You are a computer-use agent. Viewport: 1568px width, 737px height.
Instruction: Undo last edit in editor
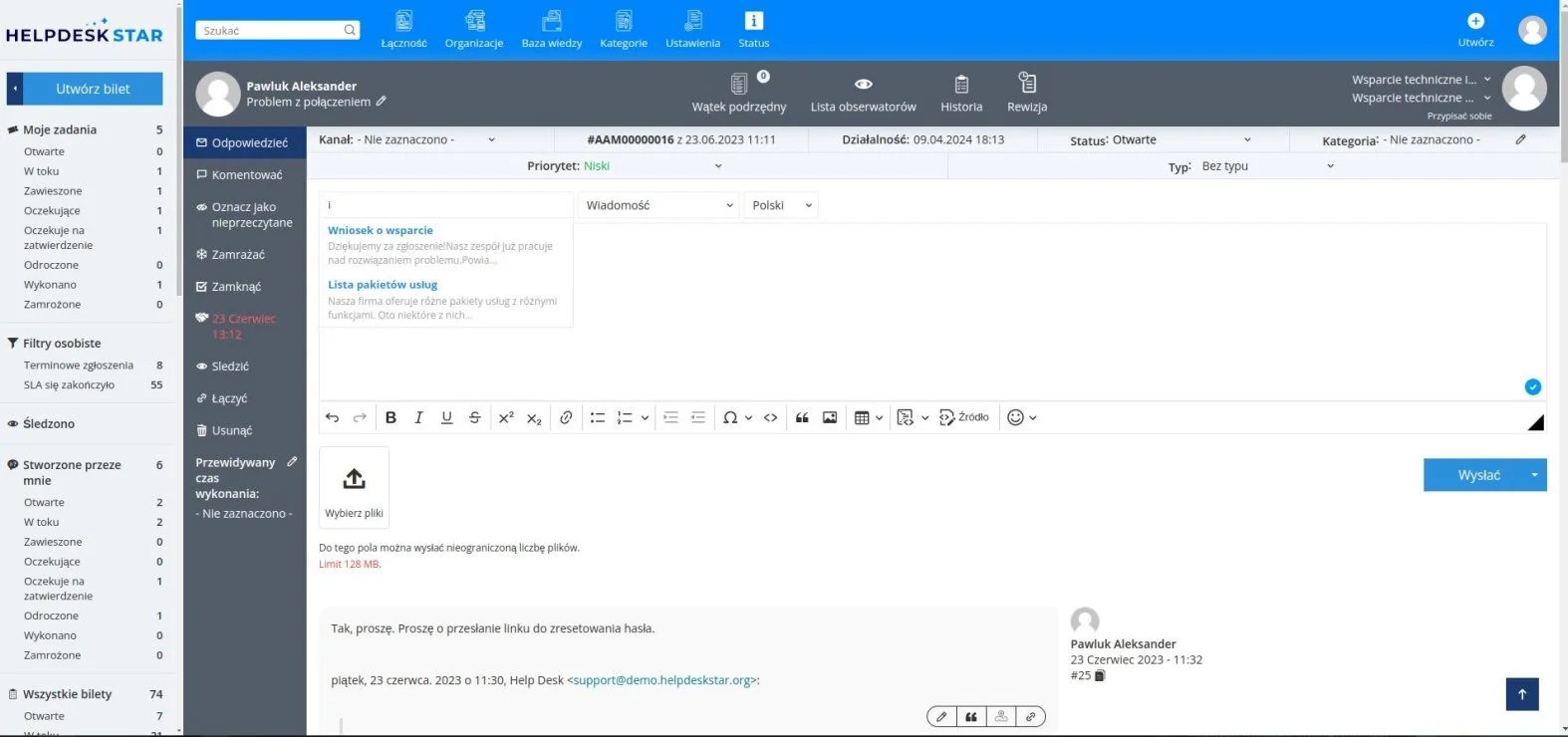pos(333,417)
